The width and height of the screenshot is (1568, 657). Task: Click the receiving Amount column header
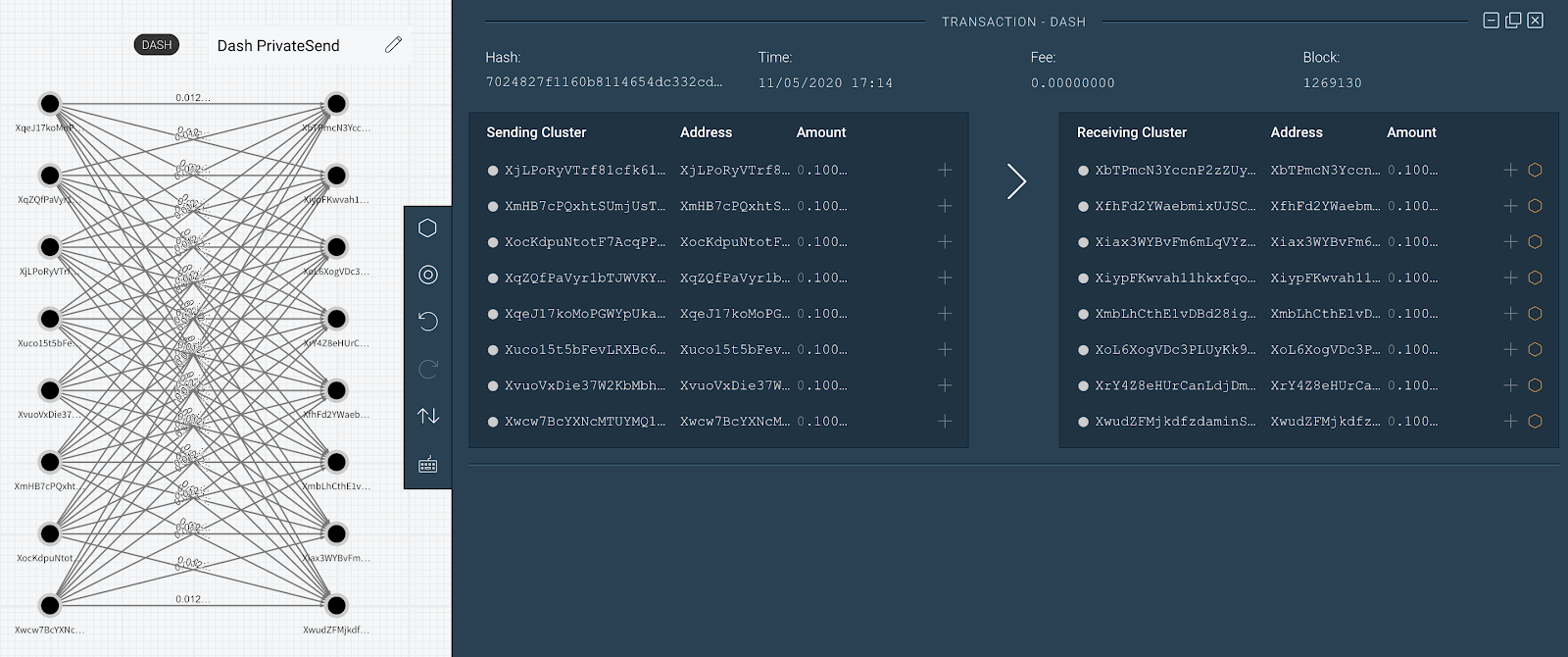[1411, 132]
